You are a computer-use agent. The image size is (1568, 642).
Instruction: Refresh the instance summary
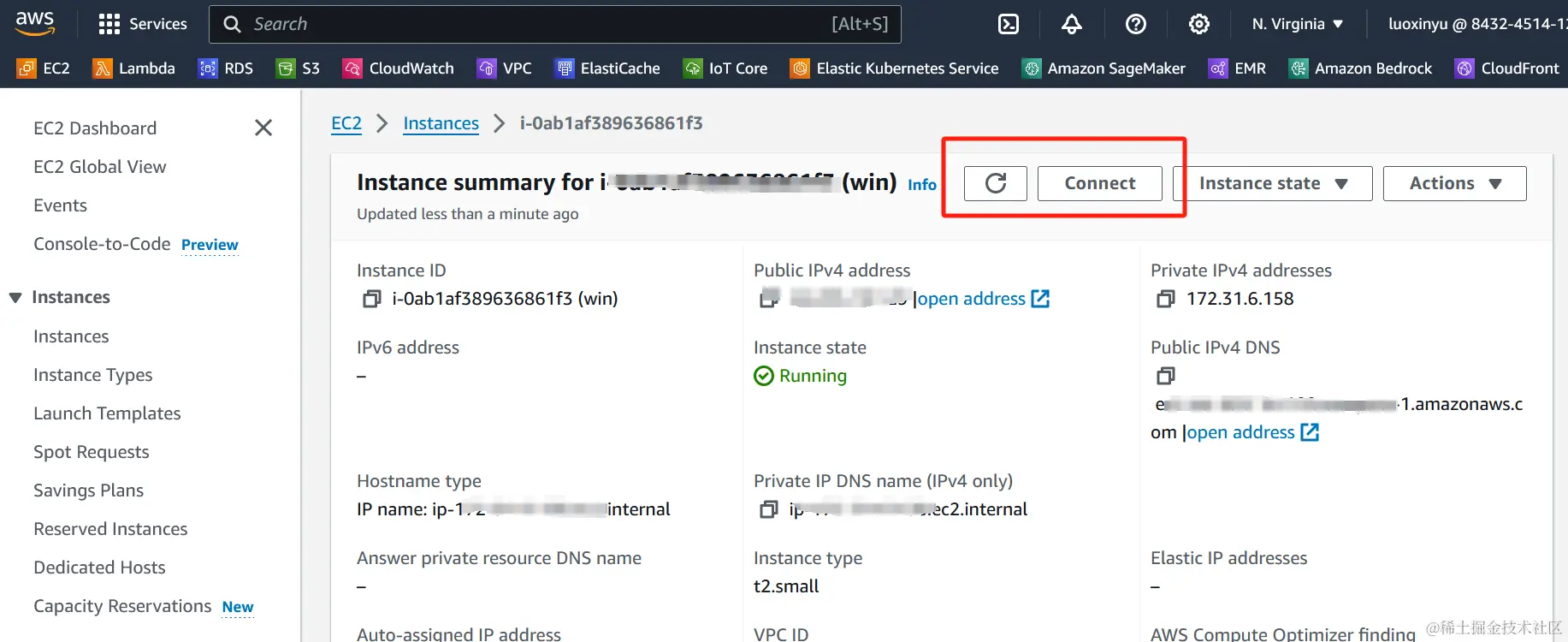click(996, 183)
